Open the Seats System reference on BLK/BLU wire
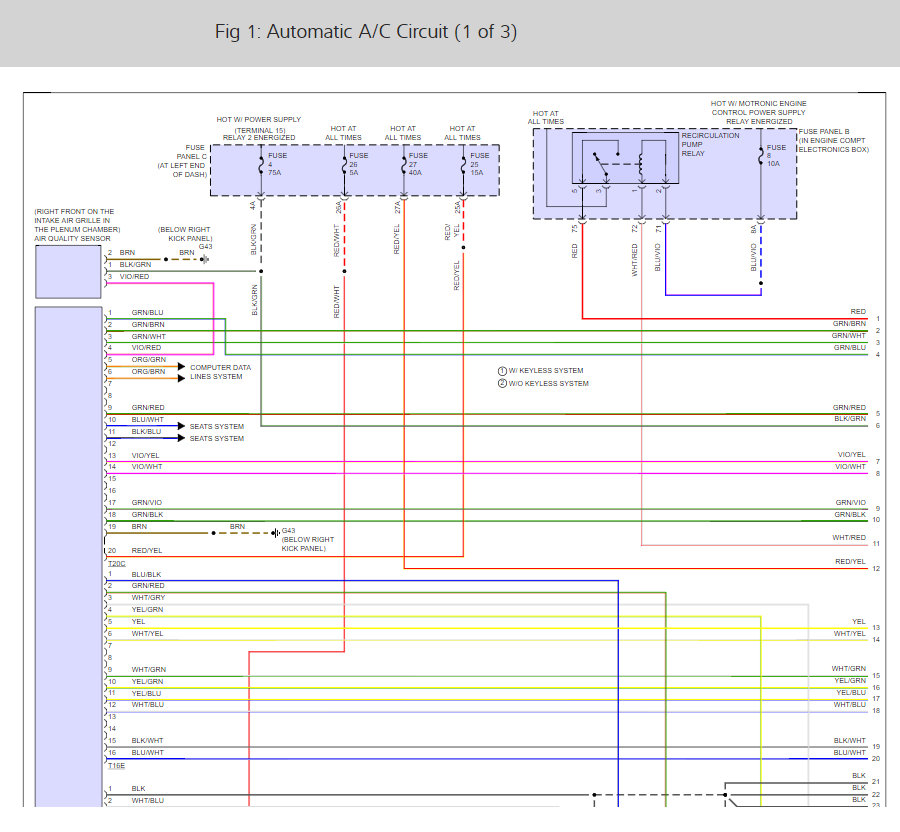This screenshot has height=832, width=900. [x=217, y=439]
